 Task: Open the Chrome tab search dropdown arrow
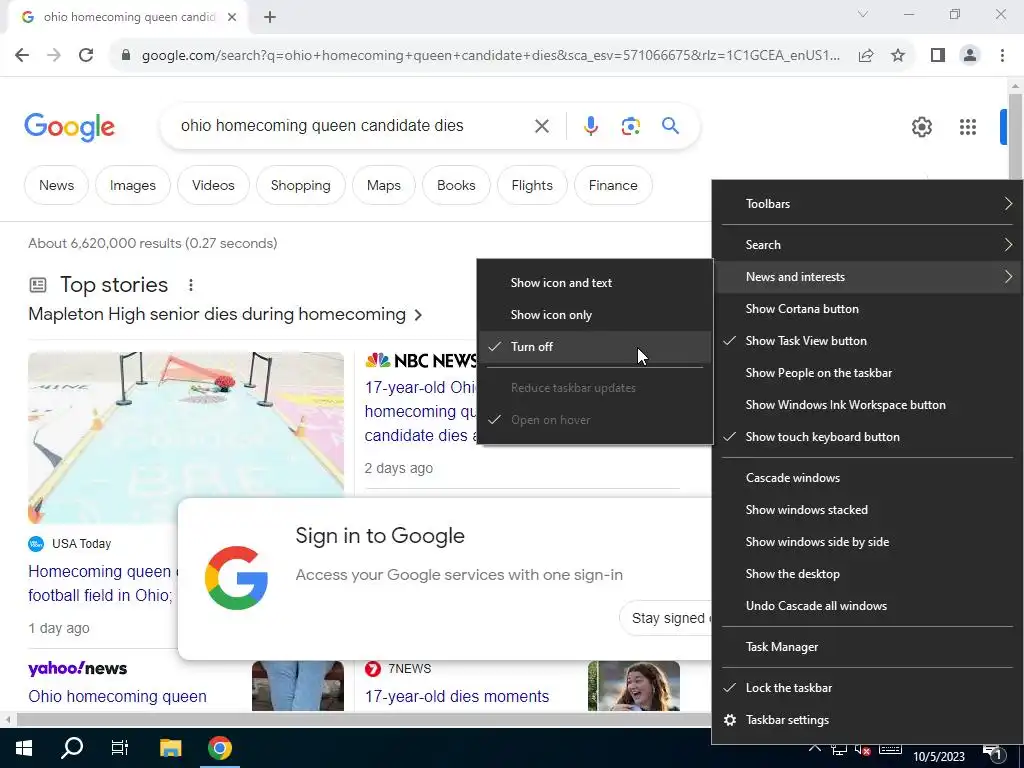(863, 14)
